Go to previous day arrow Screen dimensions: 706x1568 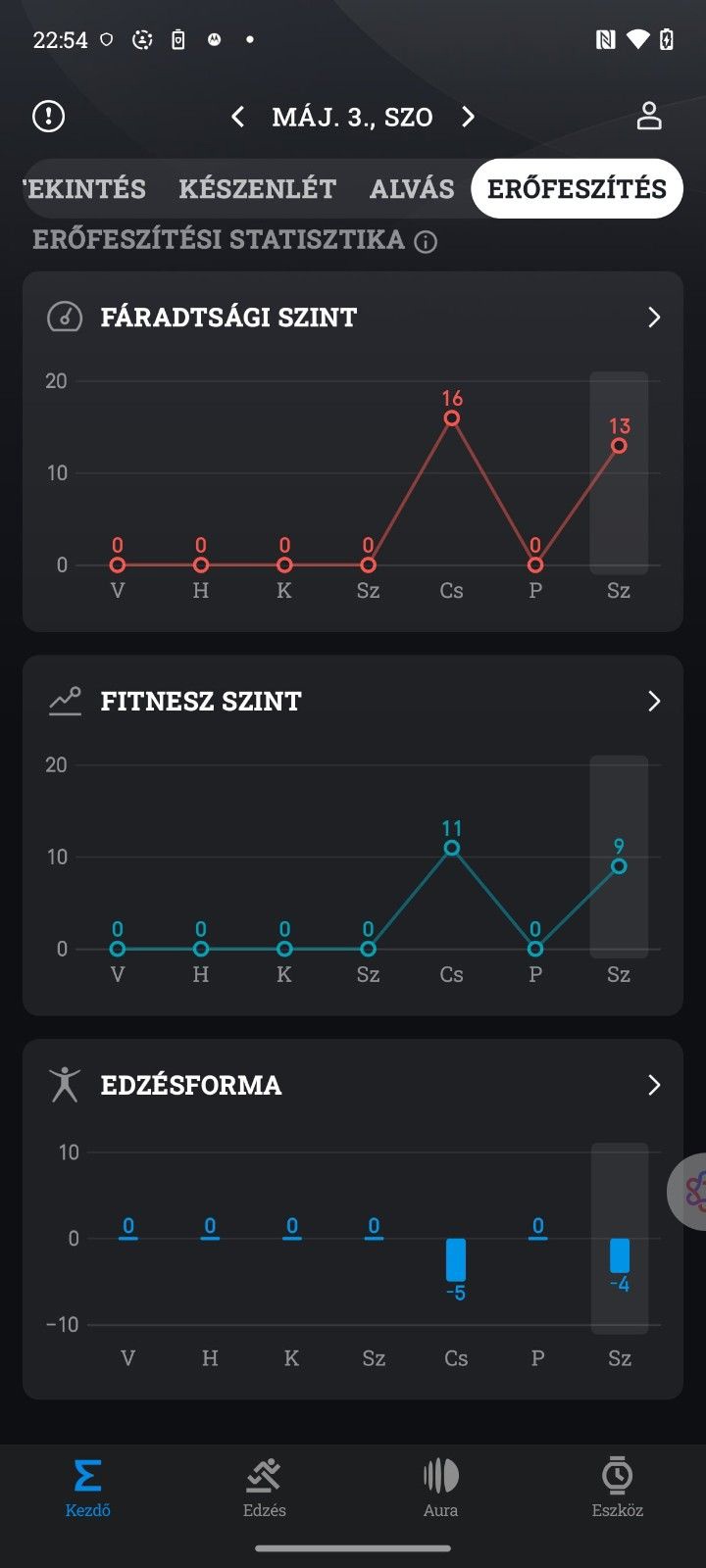(x=238, y=118)
